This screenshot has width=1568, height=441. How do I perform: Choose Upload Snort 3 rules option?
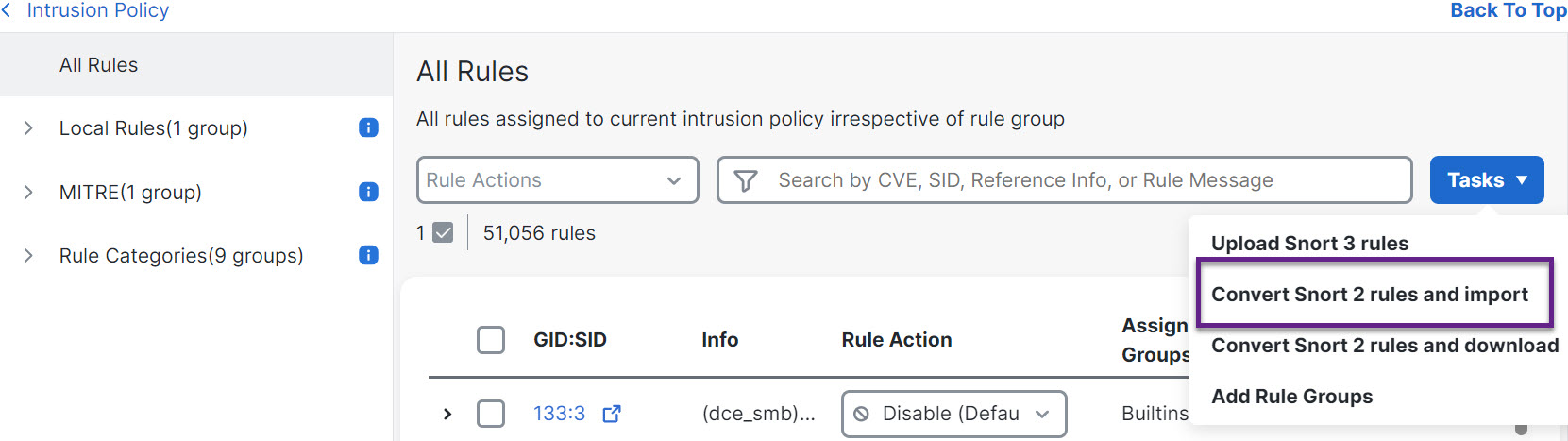click(x=1309, y=244)
